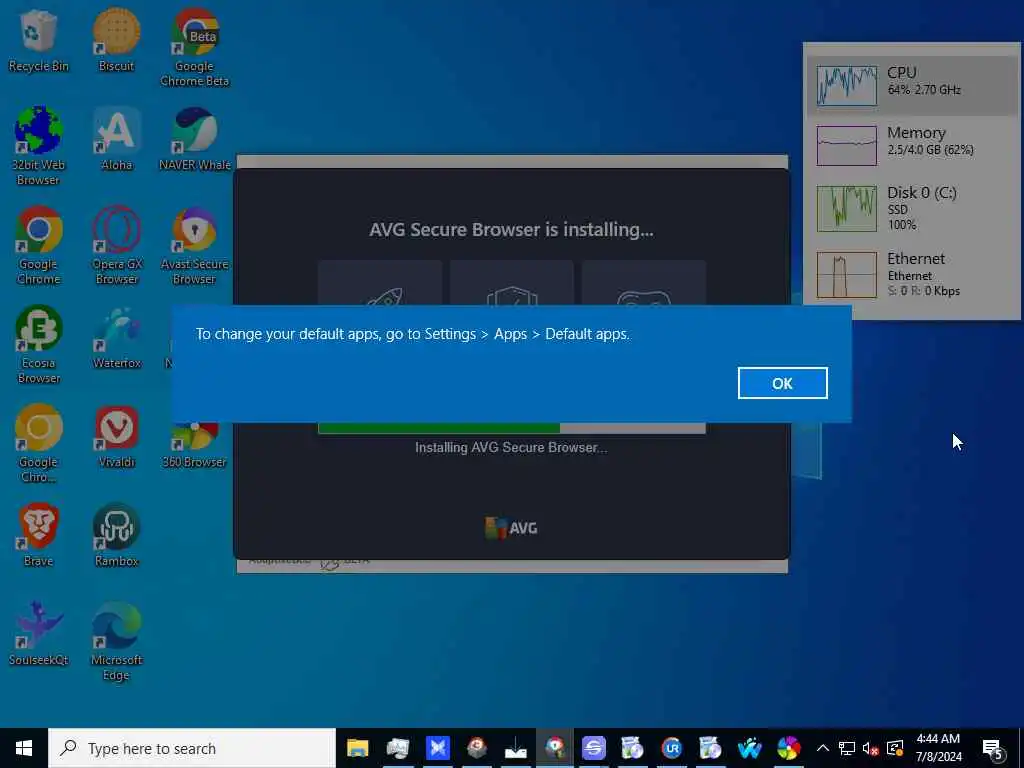This screenshot has height=768, width=1024.
Task: Select the Biscuit desktop shortcut
Action: point(116,40)
